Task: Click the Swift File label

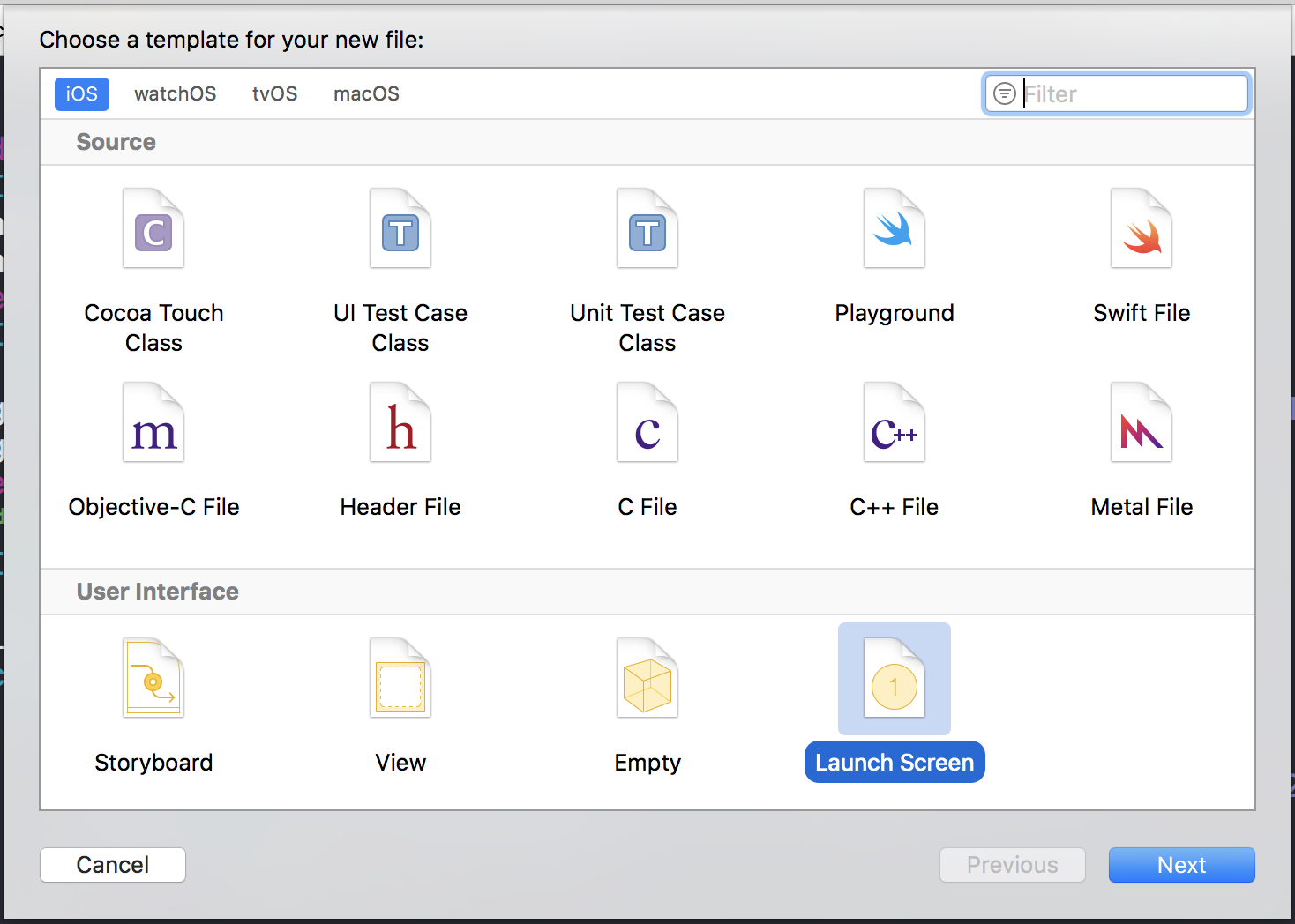Action: point(1142,313)
